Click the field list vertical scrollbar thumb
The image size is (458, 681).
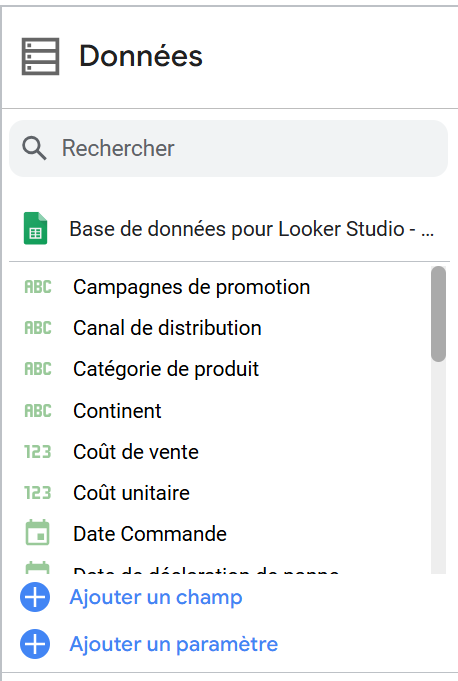point(438,314)
